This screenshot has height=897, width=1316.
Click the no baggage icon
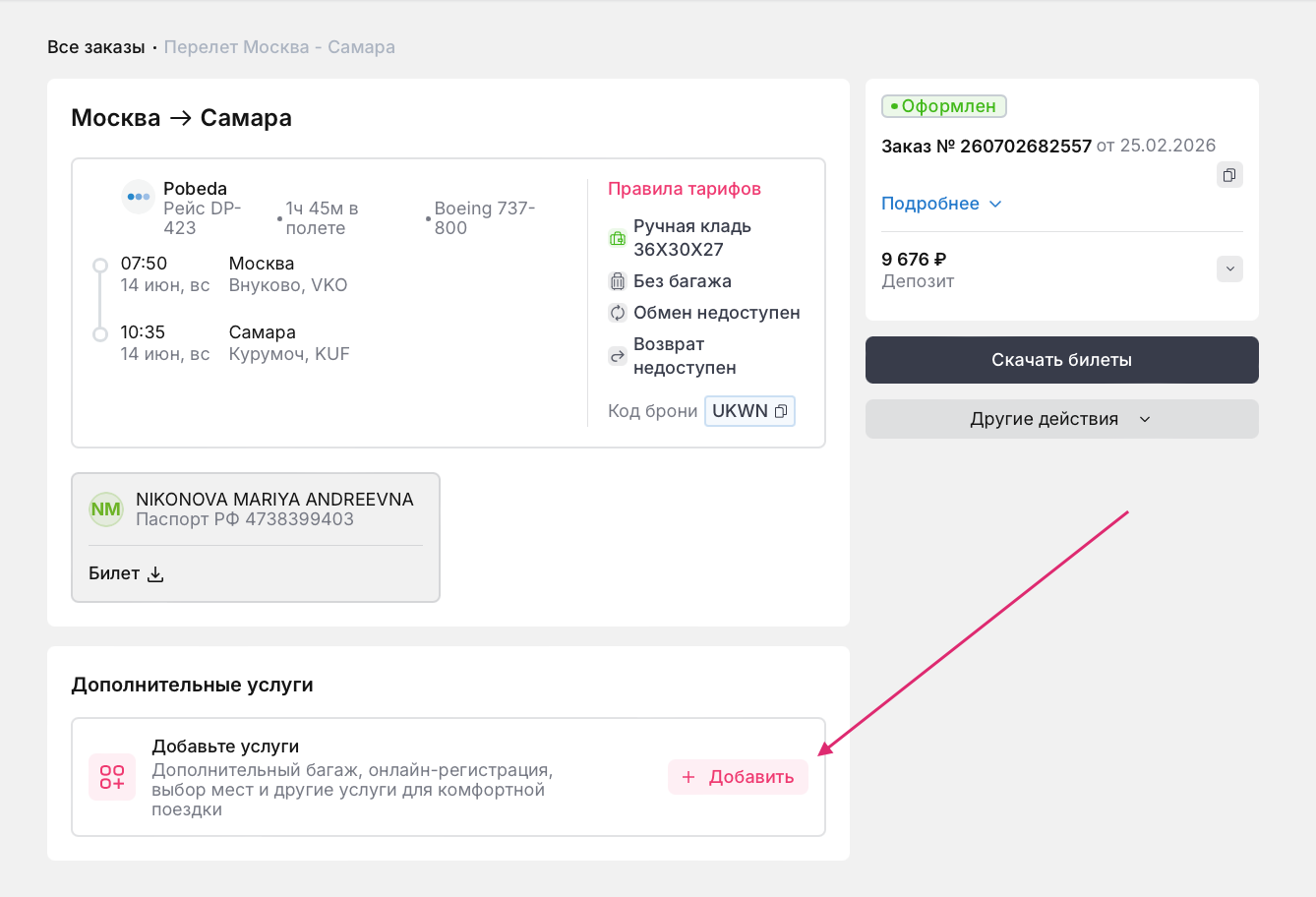618,281
